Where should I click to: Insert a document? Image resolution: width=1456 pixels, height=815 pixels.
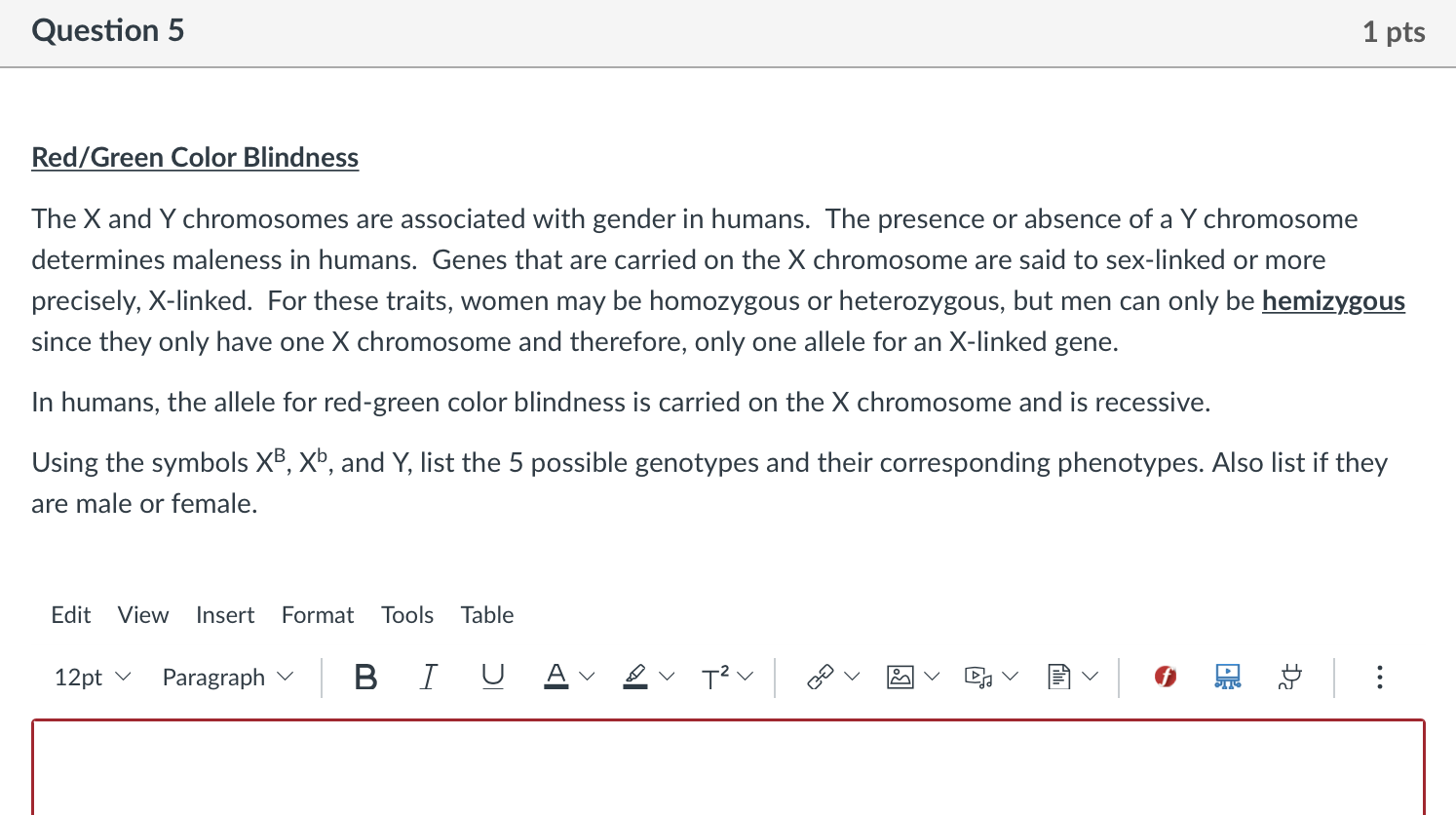(1057, 676)
